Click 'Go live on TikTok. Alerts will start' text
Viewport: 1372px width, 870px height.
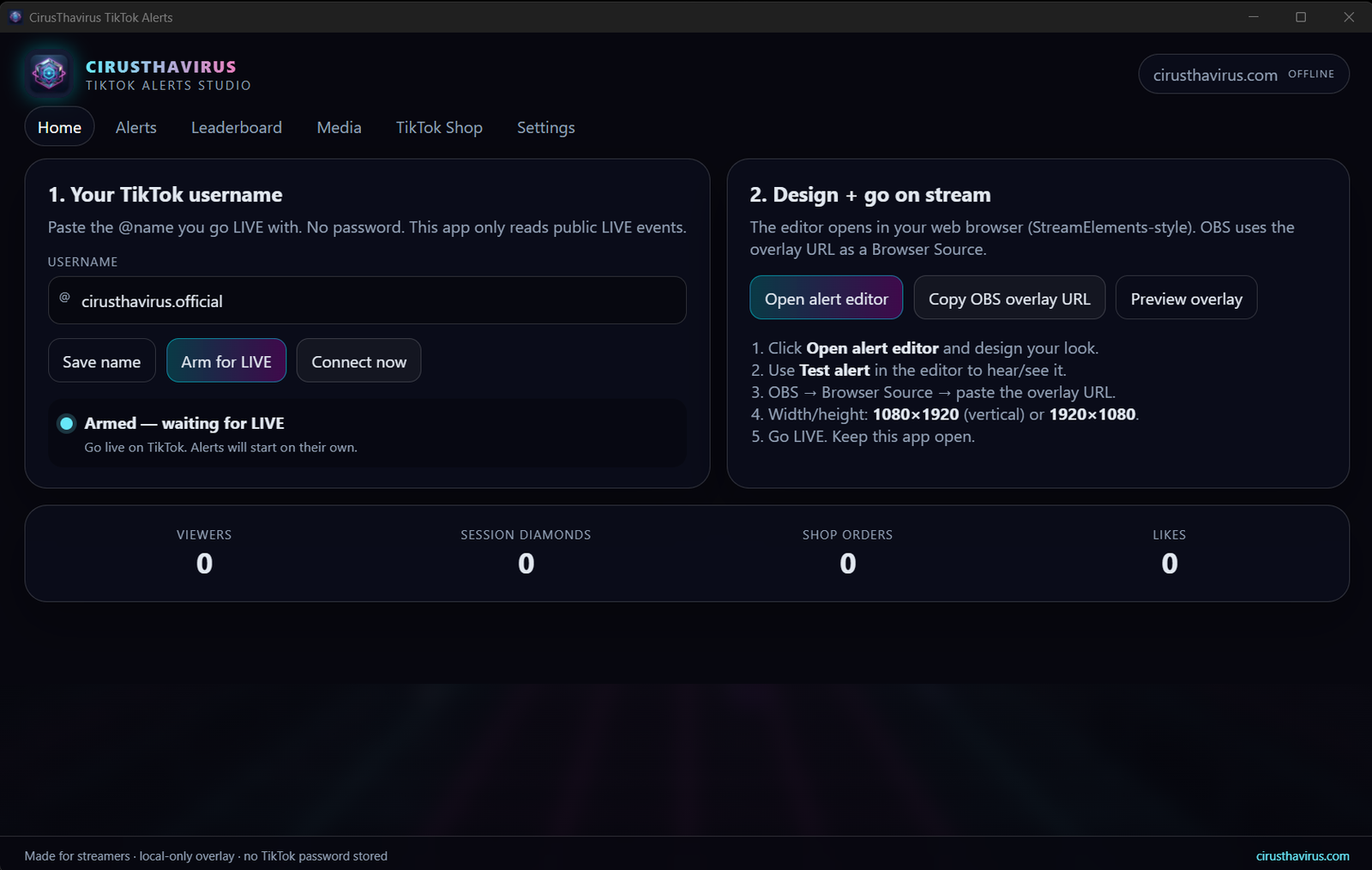coord(220,447)
